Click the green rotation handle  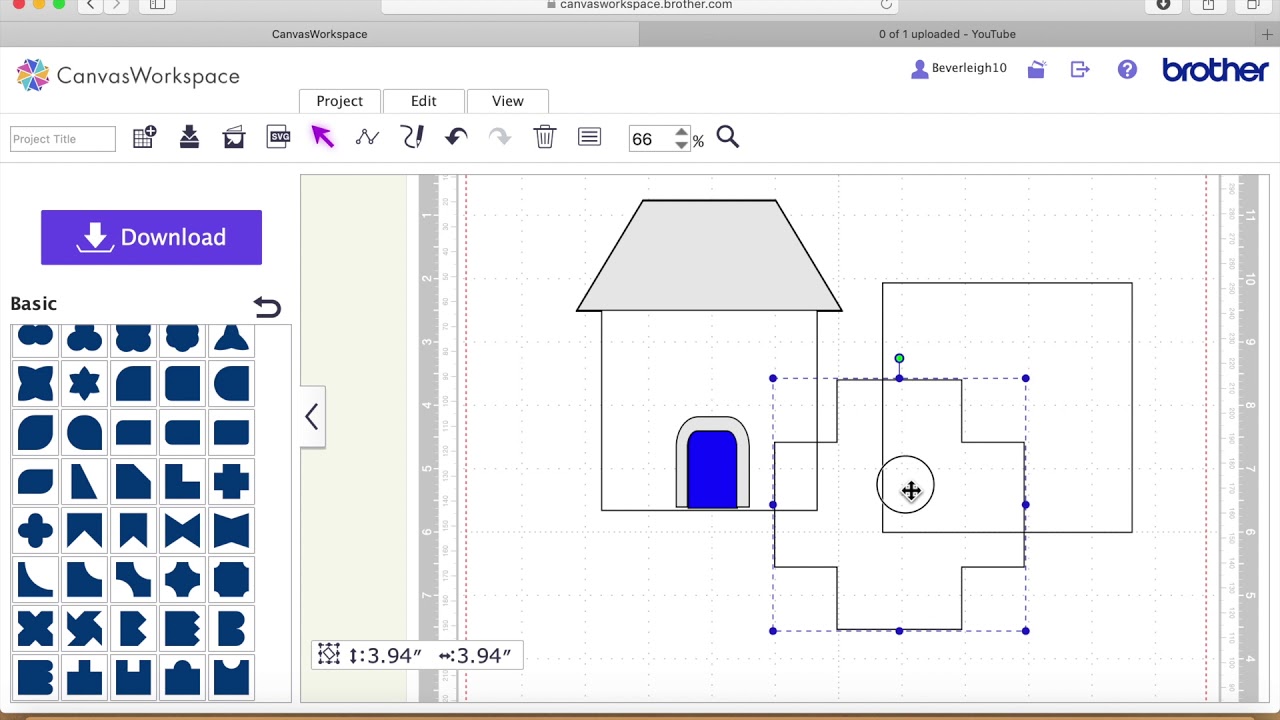pyautogui.click(x=899, y=358)
